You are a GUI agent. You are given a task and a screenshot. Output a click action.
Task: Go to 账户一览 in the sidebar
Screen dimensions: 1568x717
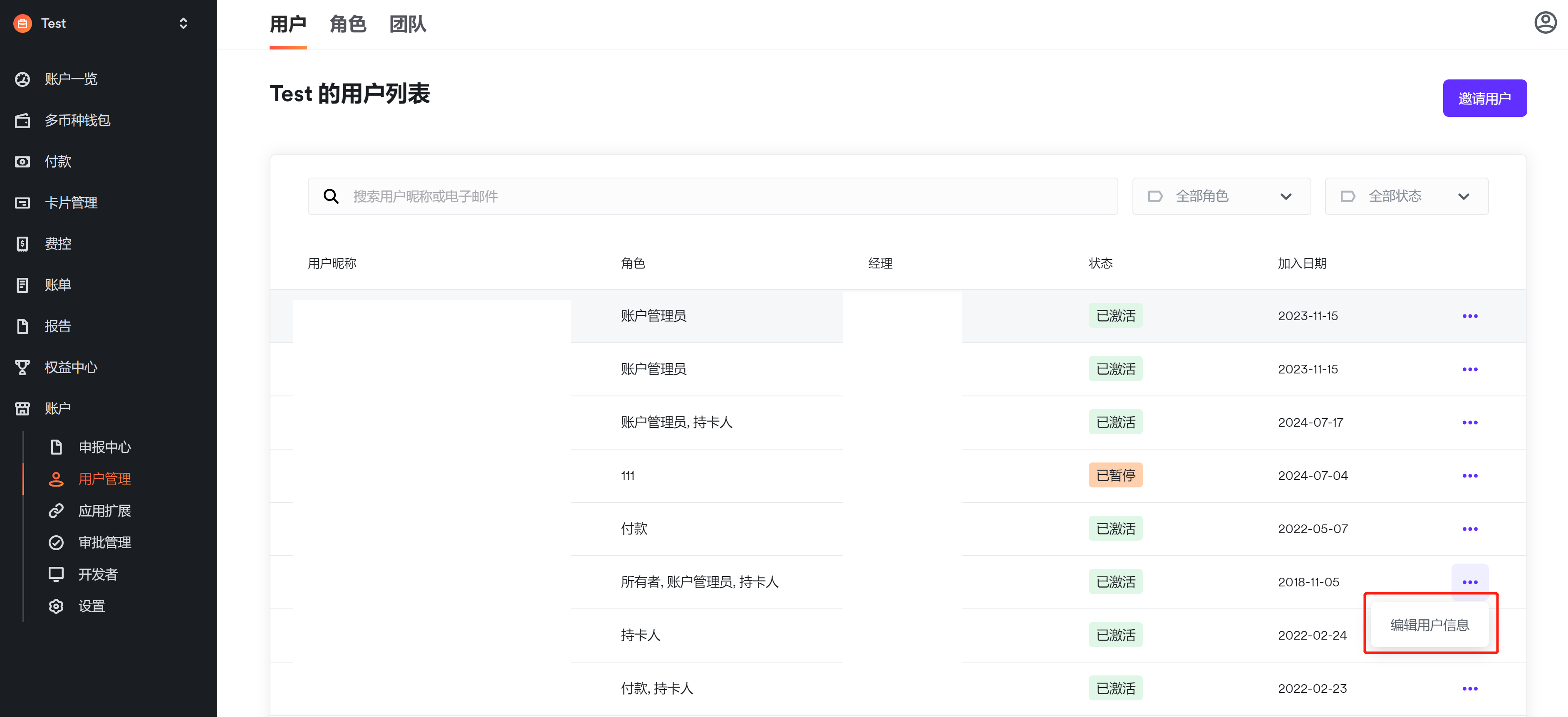71,79
